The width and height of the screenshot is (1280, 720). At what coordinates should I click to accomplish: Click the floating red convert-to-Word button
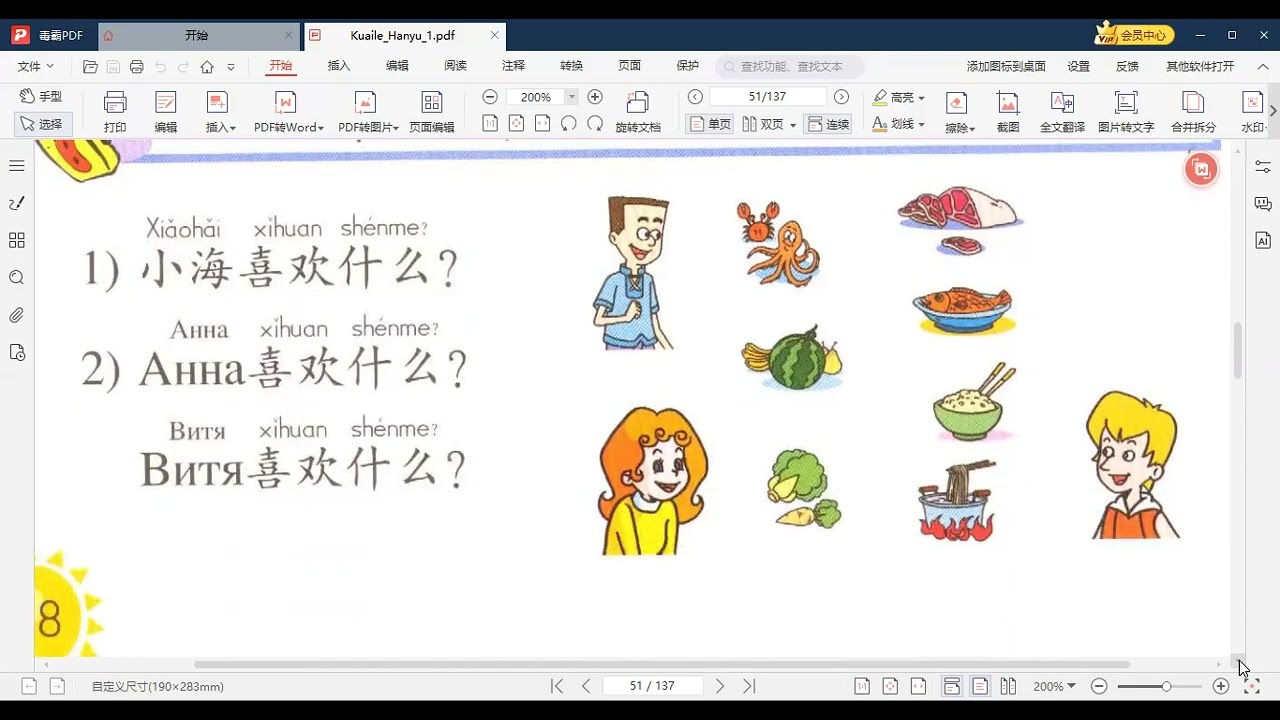1201,169
